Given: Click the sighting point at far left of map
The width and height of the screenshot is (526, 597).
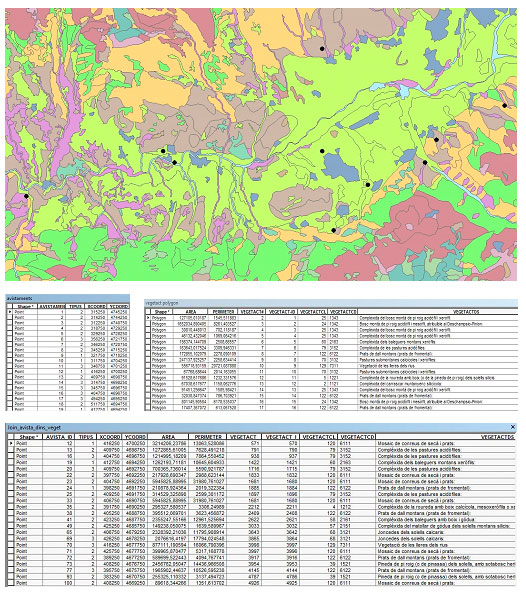Looking at the screenshot, I should 26,196.
